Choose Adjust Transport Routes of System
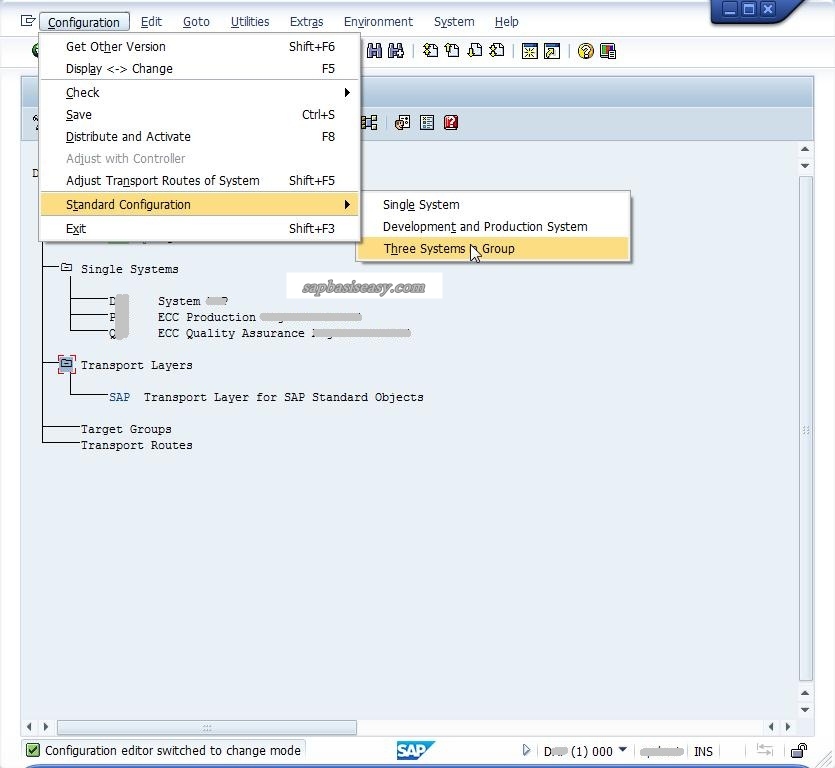This screenshot has height=768, width=835. [200, 181]
